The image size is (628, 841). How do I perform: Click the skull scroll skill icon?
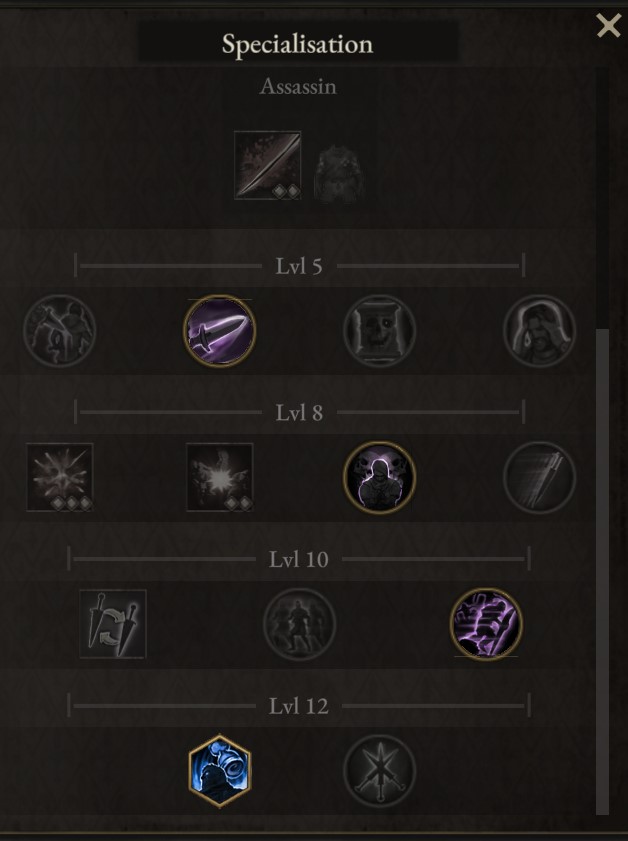(379, 330)
